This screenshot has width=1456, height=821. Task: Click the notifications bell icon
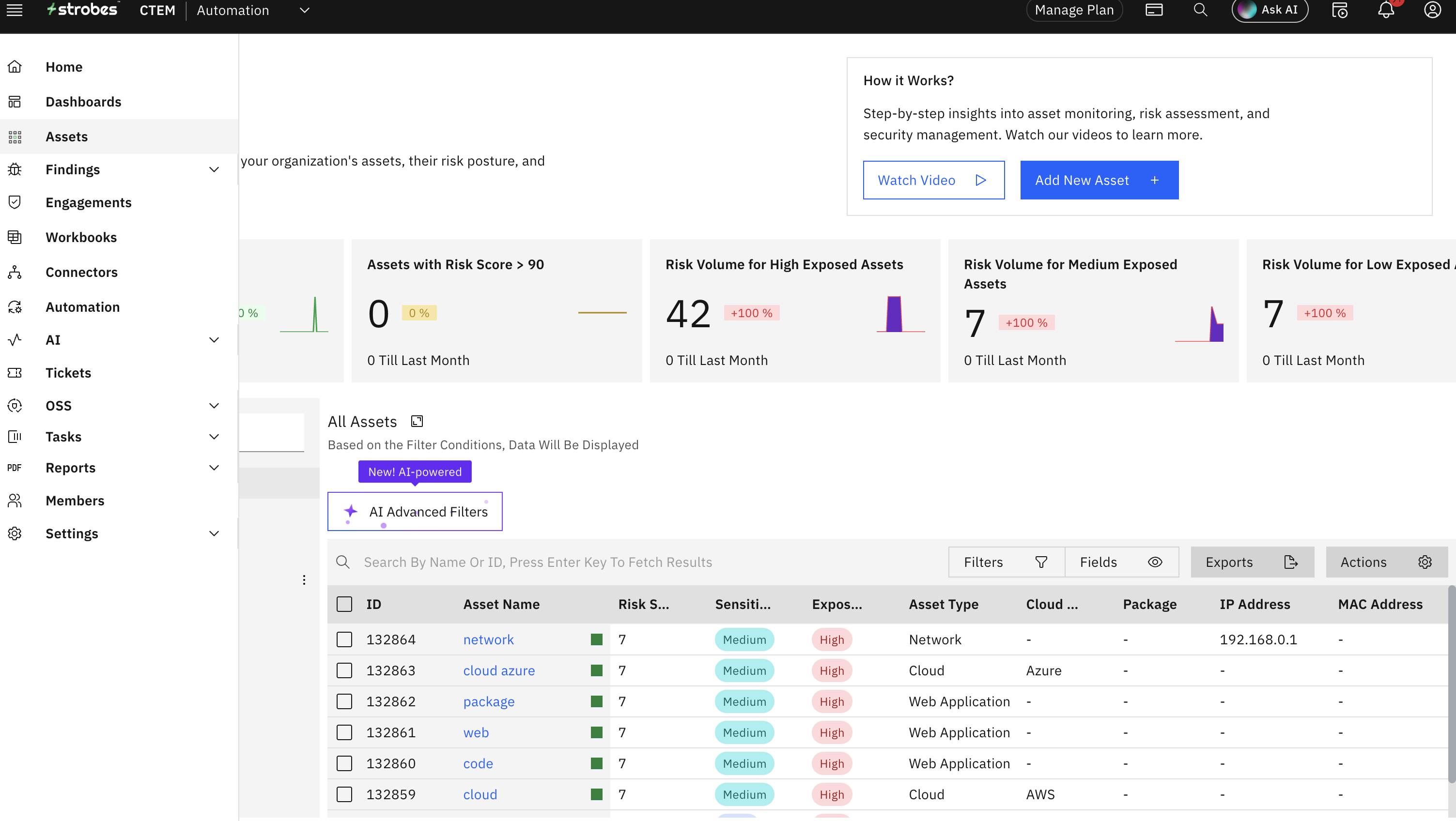click(1385, 10)
